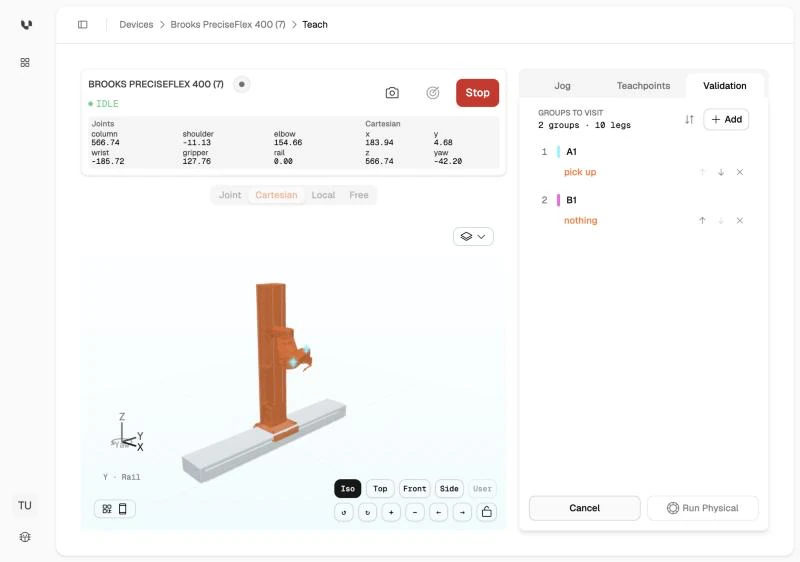Screen dimensions: 800x562
Task: Zoom in with the plus button
Action: pyautogui.click(x=391, y=512)
